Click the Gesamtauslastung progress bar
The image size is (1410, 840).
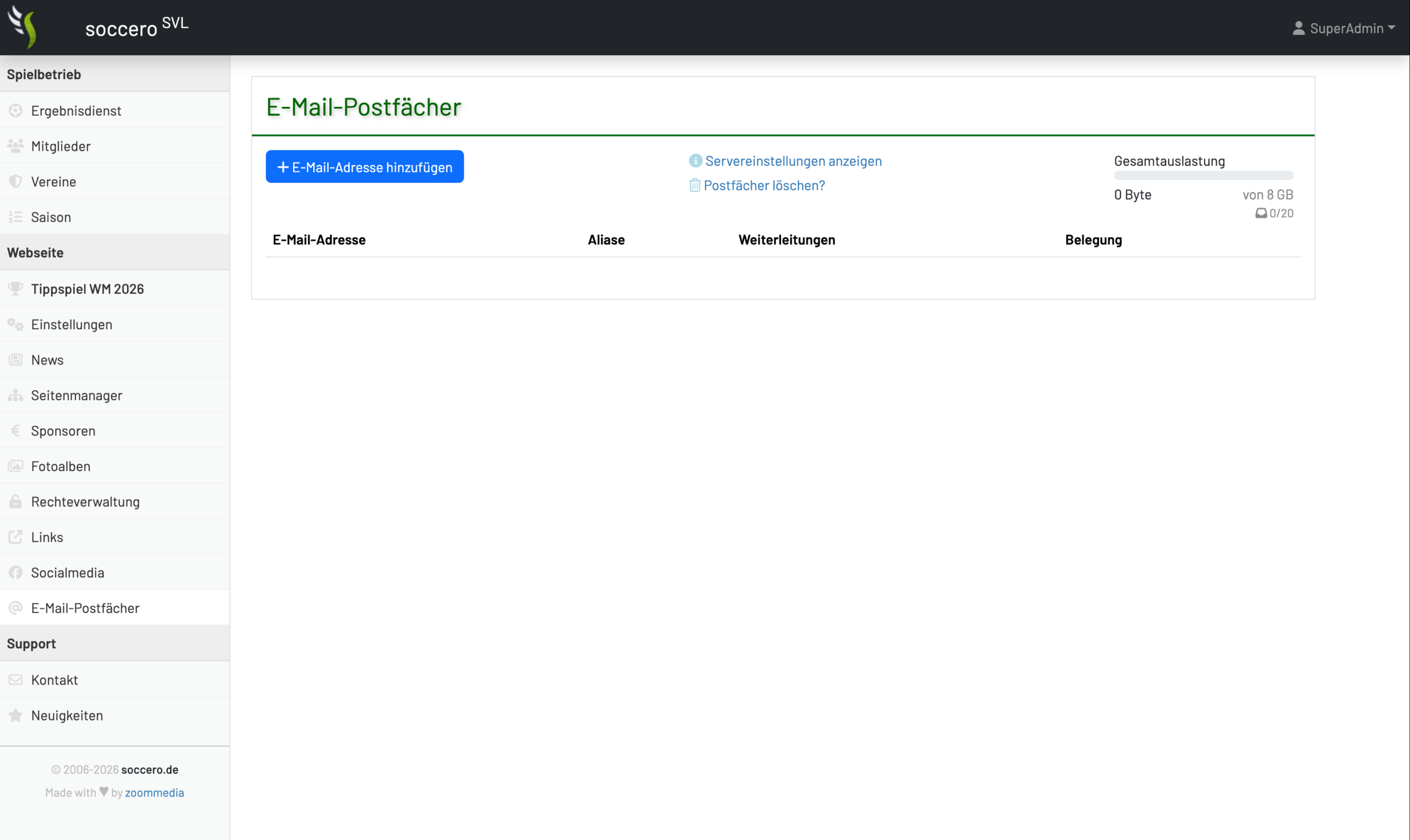coord(1203,176)
